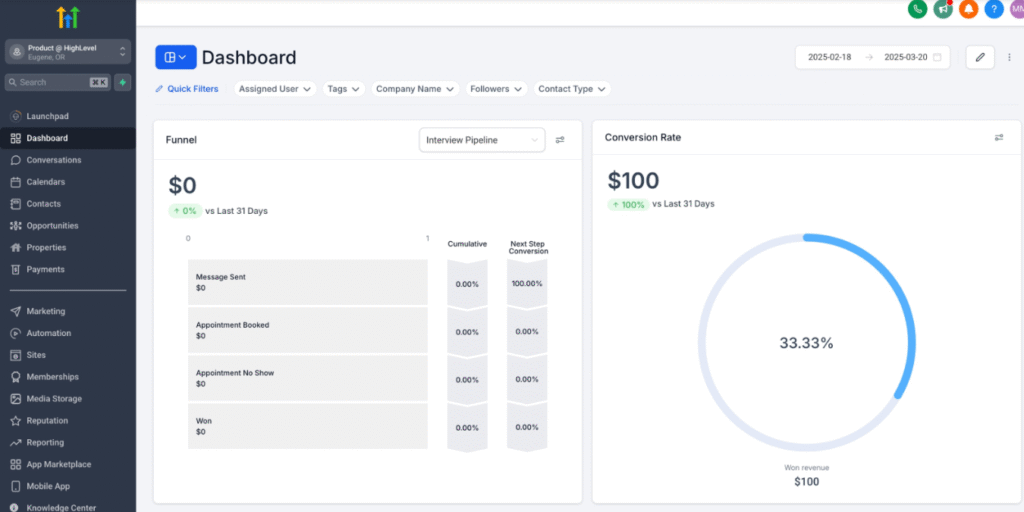
Task: Open Mobile App in sidebar
Action: coord(68,487)
